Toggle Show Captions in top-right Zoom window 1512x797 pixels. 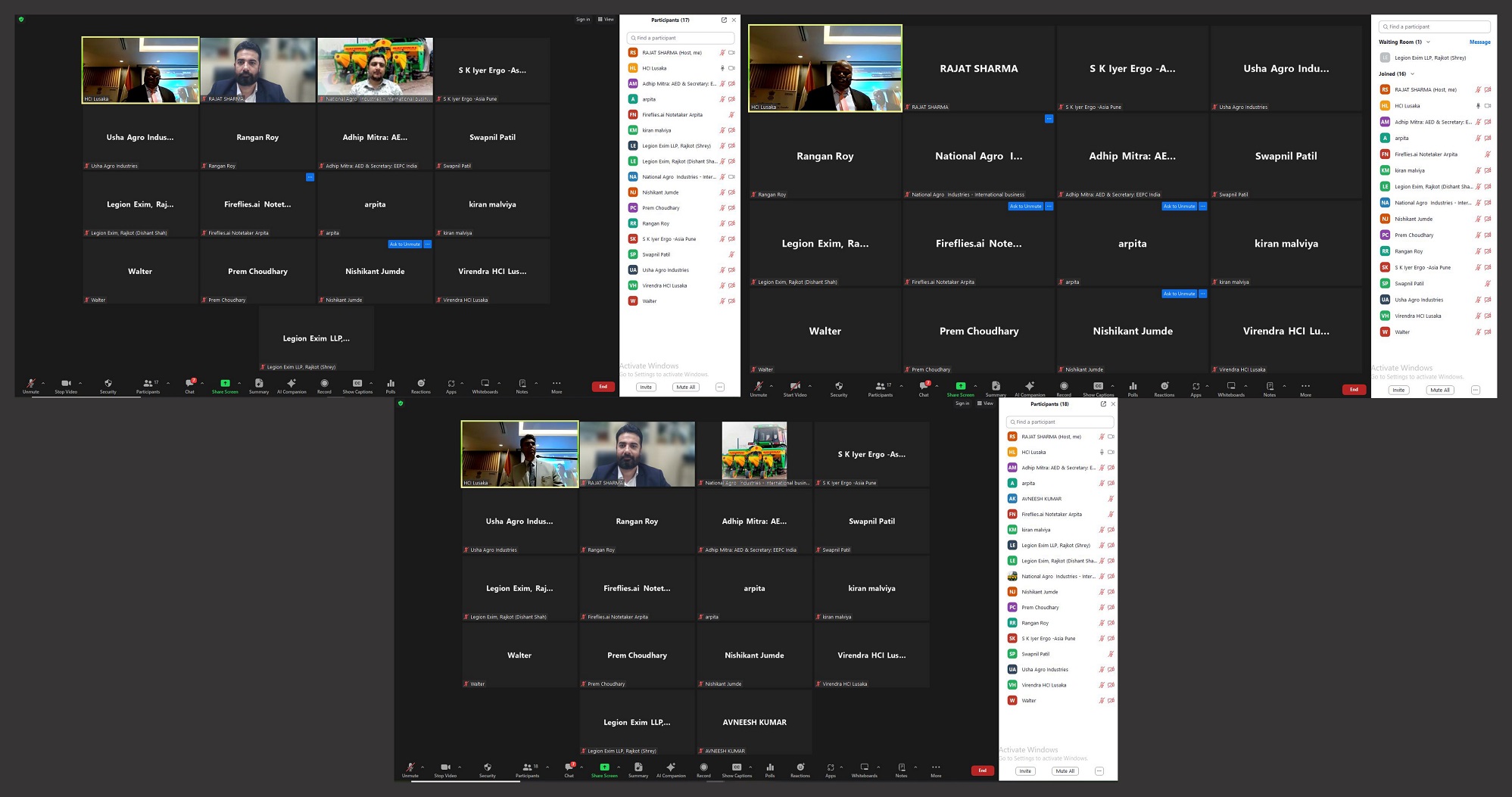[1098, 389]
